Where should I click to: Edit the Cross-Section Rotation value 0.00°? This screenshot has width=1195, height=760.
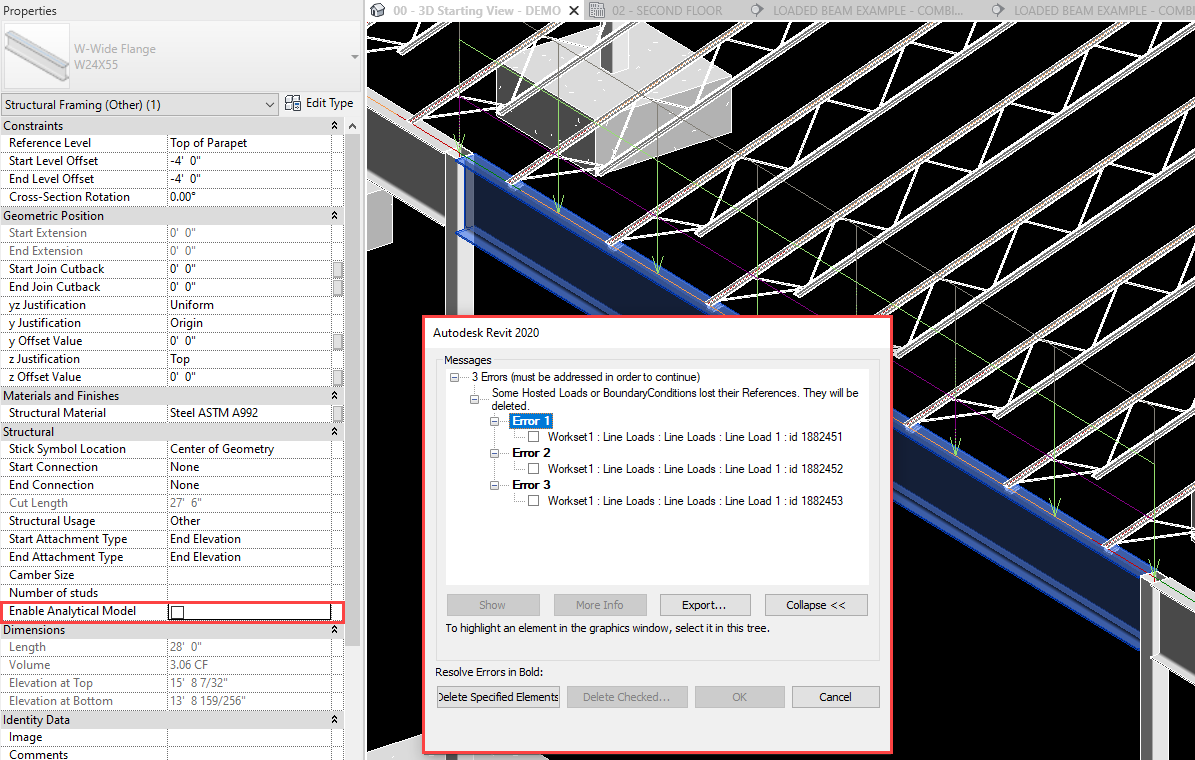[249, 197]
